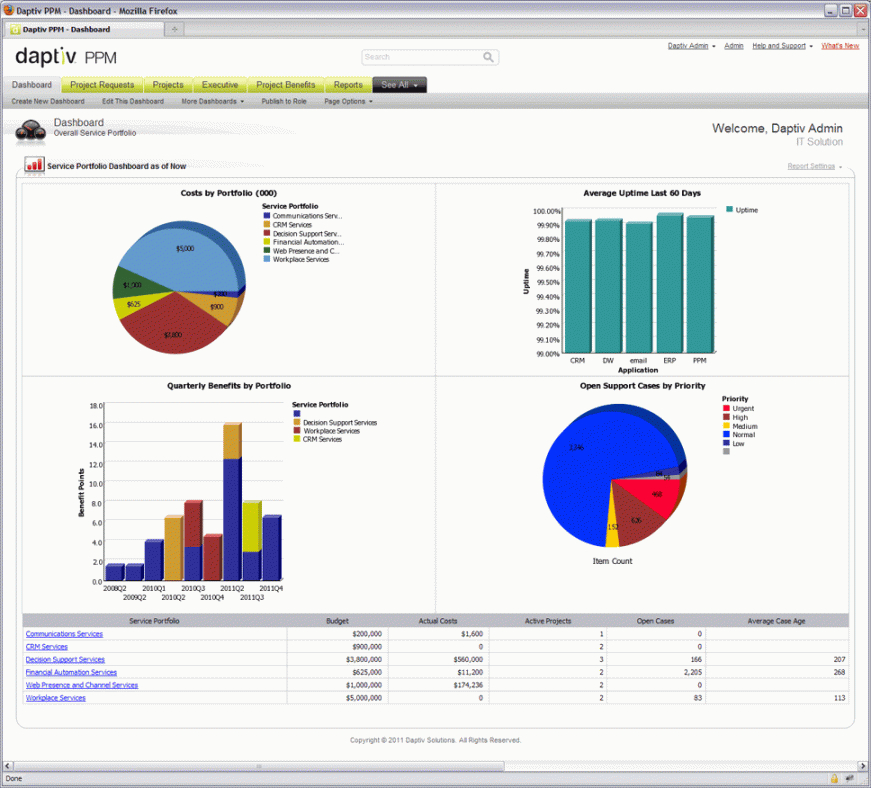Open a new browser tab with plus button
Screen dimensions: 871x788
point(174,29)
